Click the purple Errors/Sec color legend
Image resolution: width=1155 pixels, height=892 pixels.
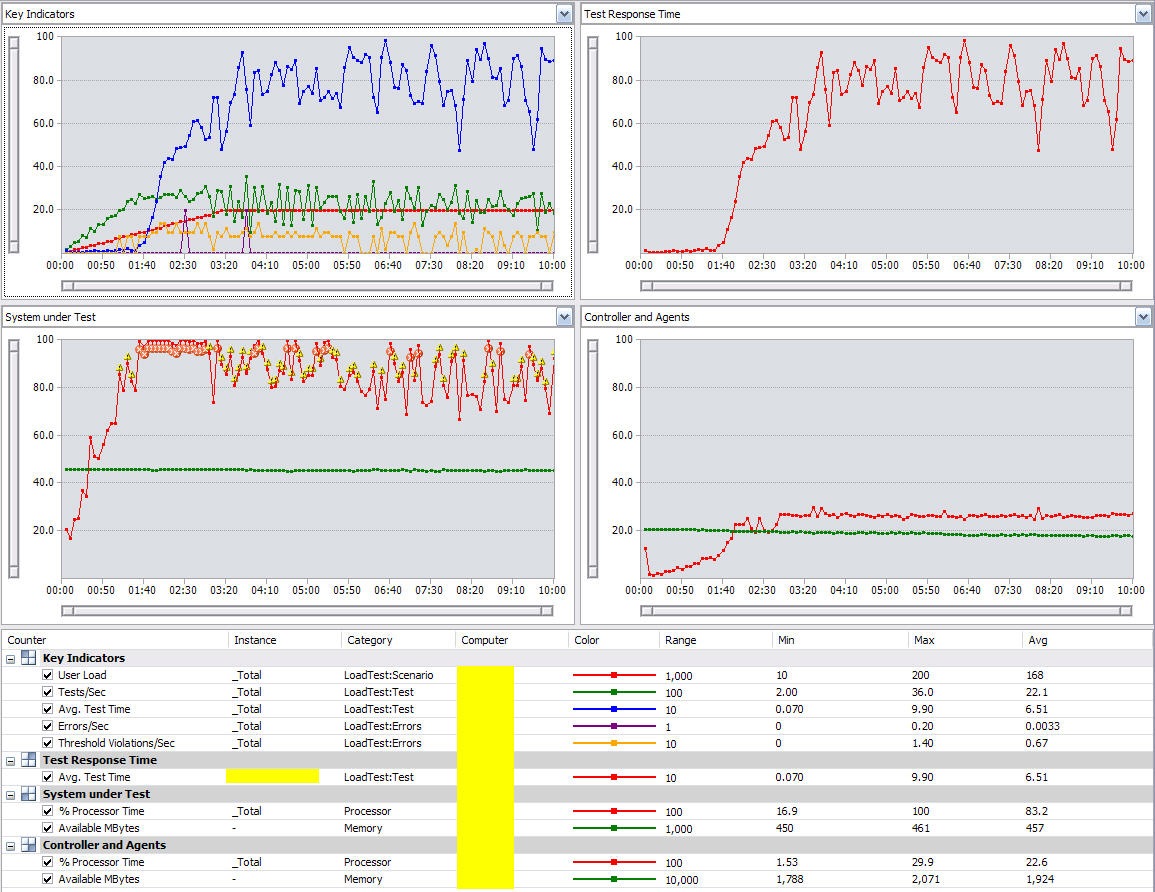pyautogui.click(x=614, y=726)
